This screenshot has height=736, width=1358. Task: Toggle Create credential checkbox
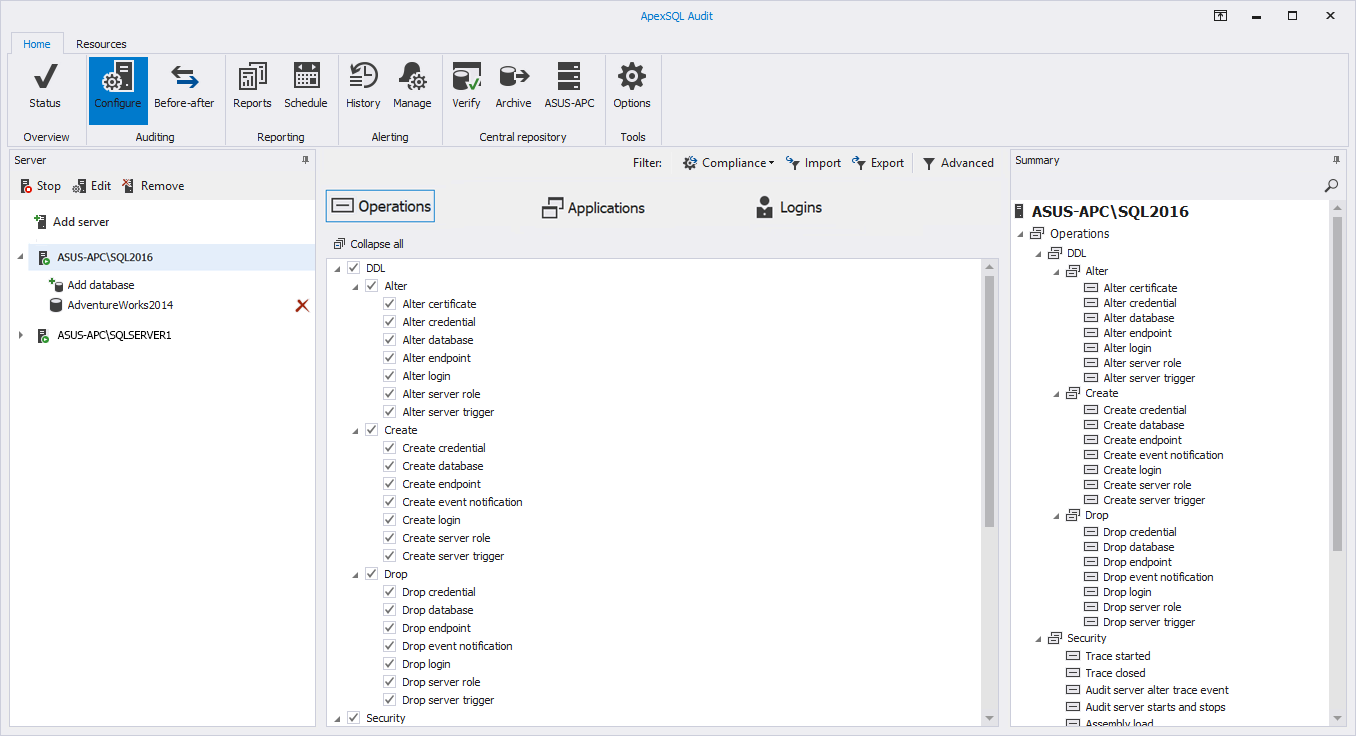tap(389, 448)
